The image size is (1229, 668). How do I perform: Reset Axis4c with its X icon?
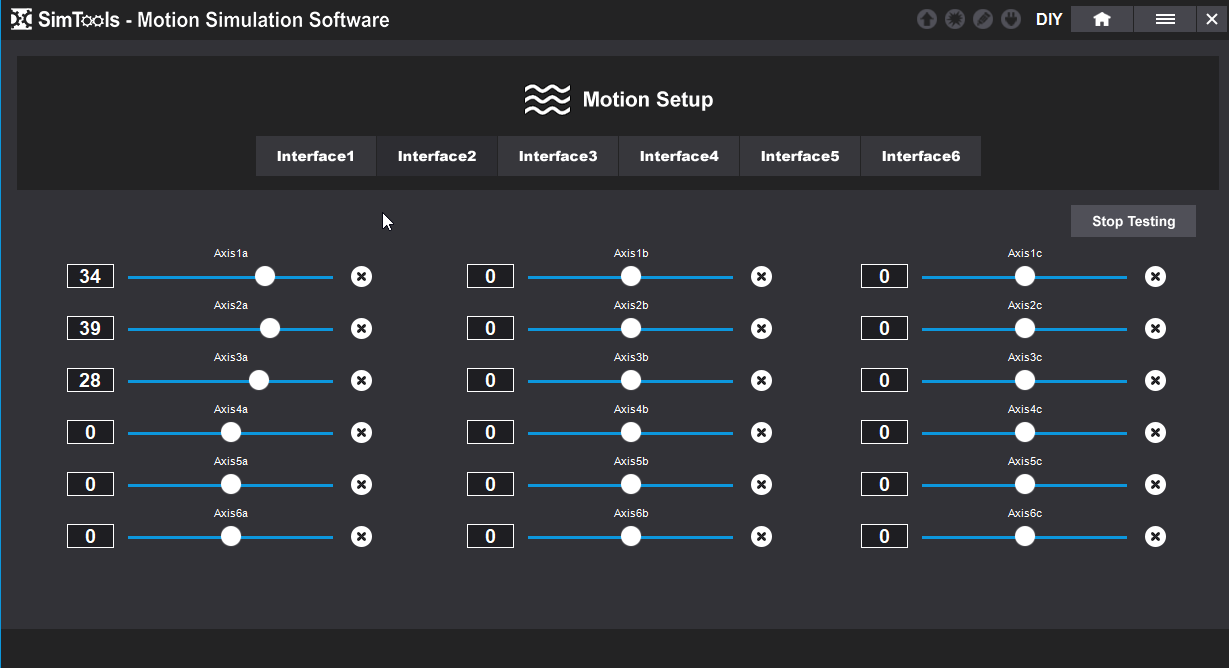[x=1156, y=432]
